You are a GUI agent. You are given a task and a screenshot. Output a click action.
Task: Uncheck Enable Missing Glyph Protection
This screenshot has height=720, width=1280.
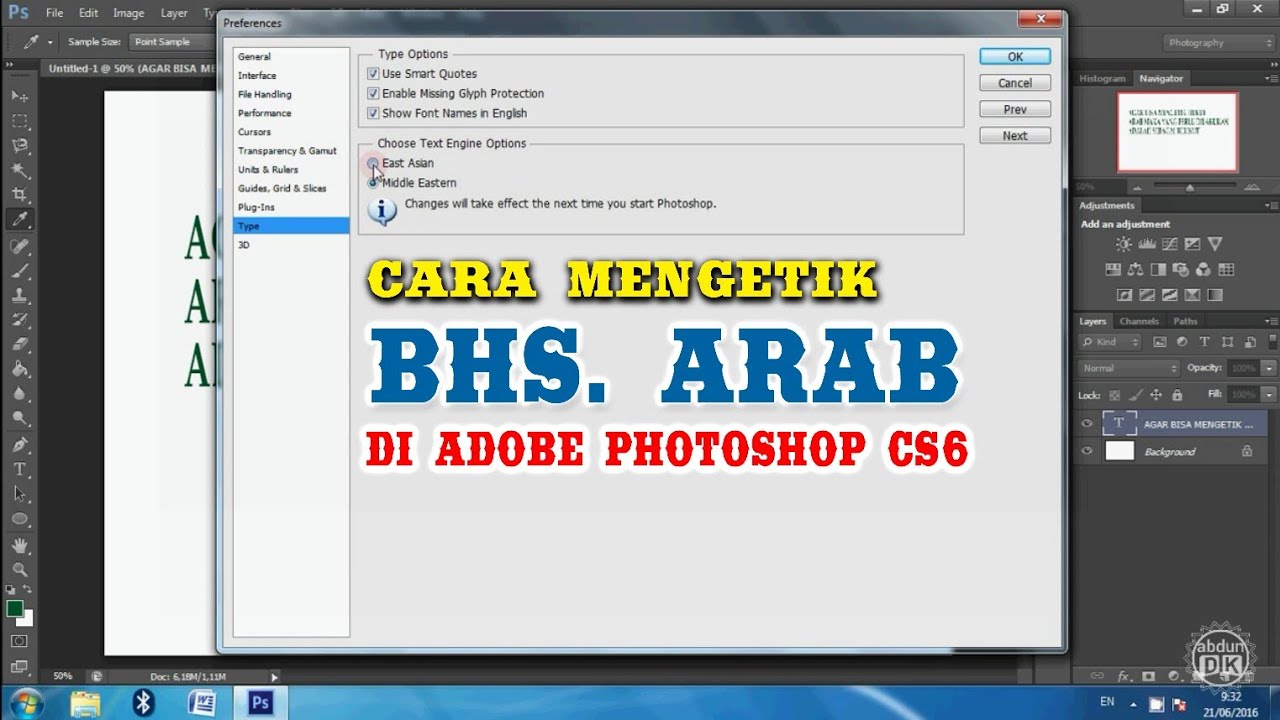pos(373,94)
